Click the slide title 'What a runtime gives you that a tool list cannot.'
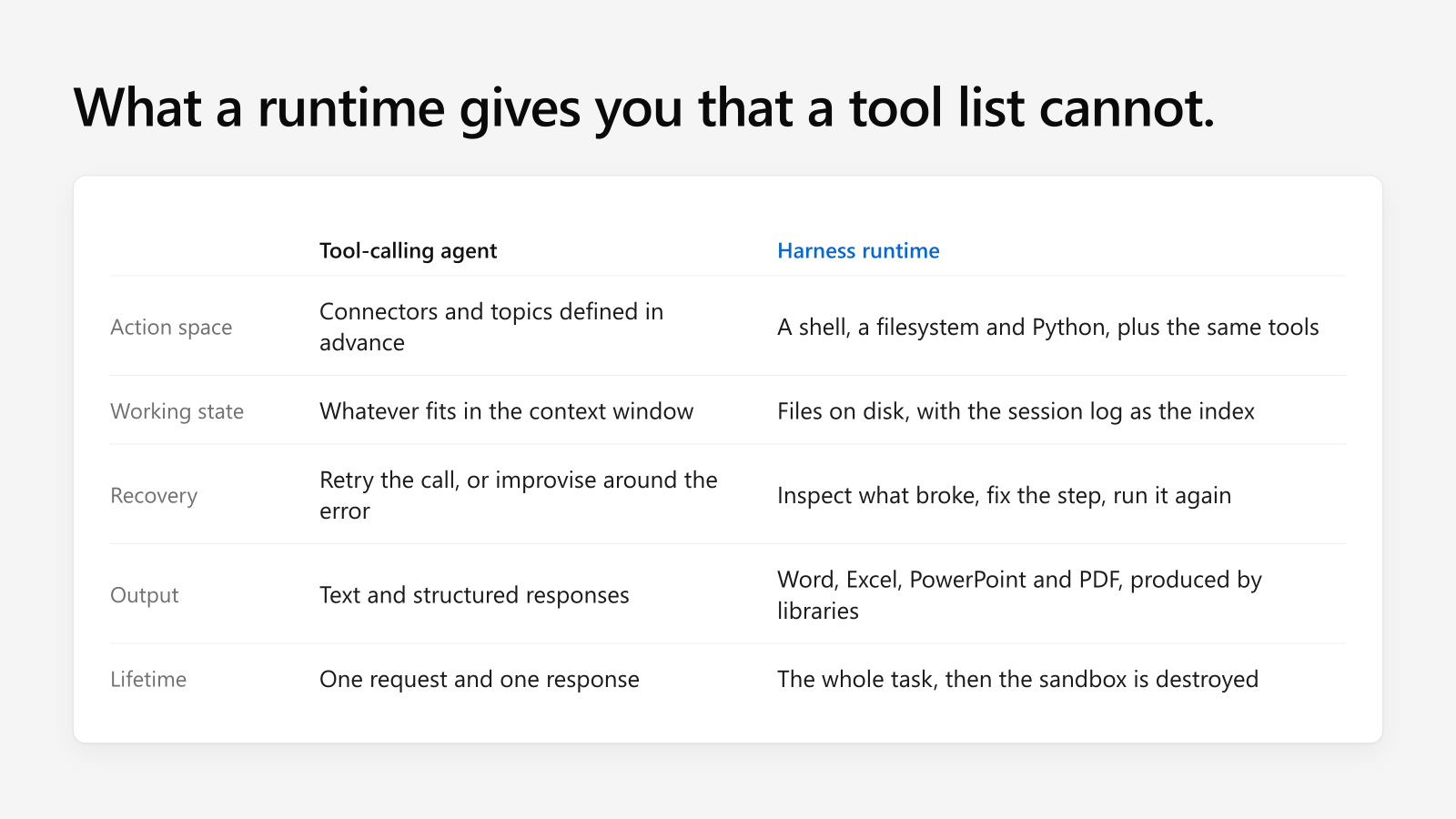Screen dimensions: 1456x819 (644, 108)
